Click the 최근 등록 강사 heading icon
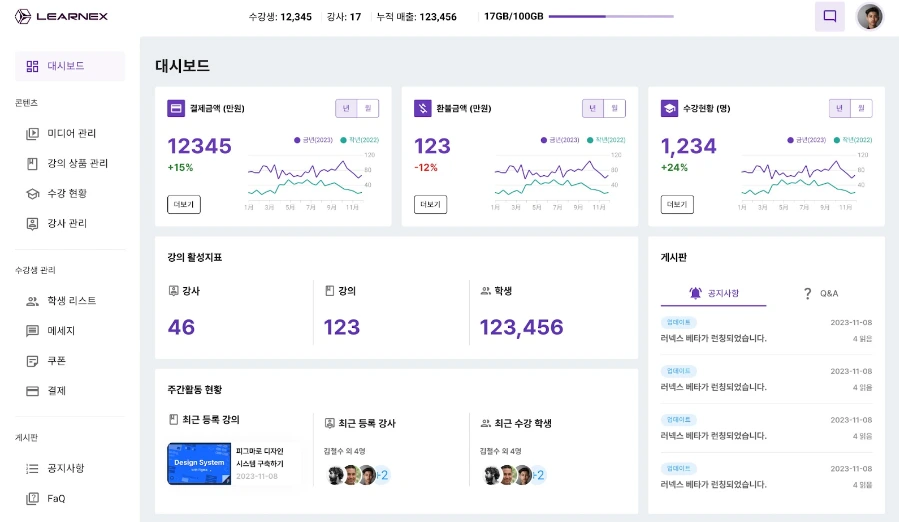Viewport: 899px width, 522px height. (x=330, y=423)
